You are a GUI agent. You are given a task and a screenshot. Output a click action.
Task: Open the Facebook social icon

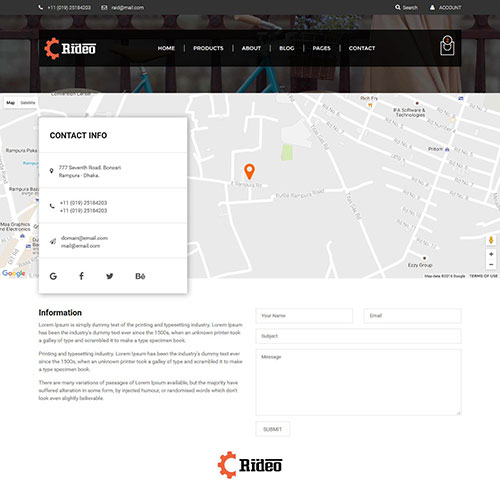coord(81,276)
